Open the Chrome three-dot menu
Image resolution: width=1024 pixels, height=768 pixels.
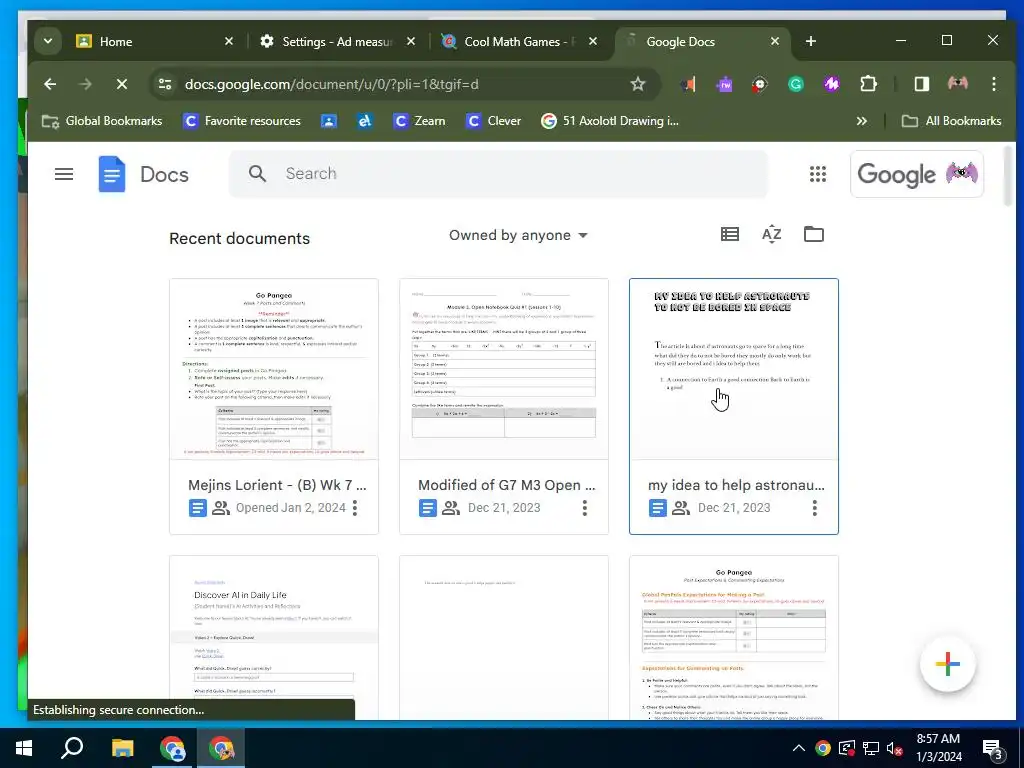(993, 84)
